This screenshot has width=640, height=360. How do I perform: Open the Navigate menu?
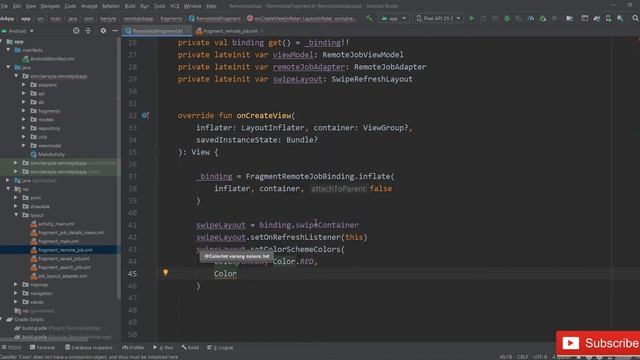[x=50, y=6]
